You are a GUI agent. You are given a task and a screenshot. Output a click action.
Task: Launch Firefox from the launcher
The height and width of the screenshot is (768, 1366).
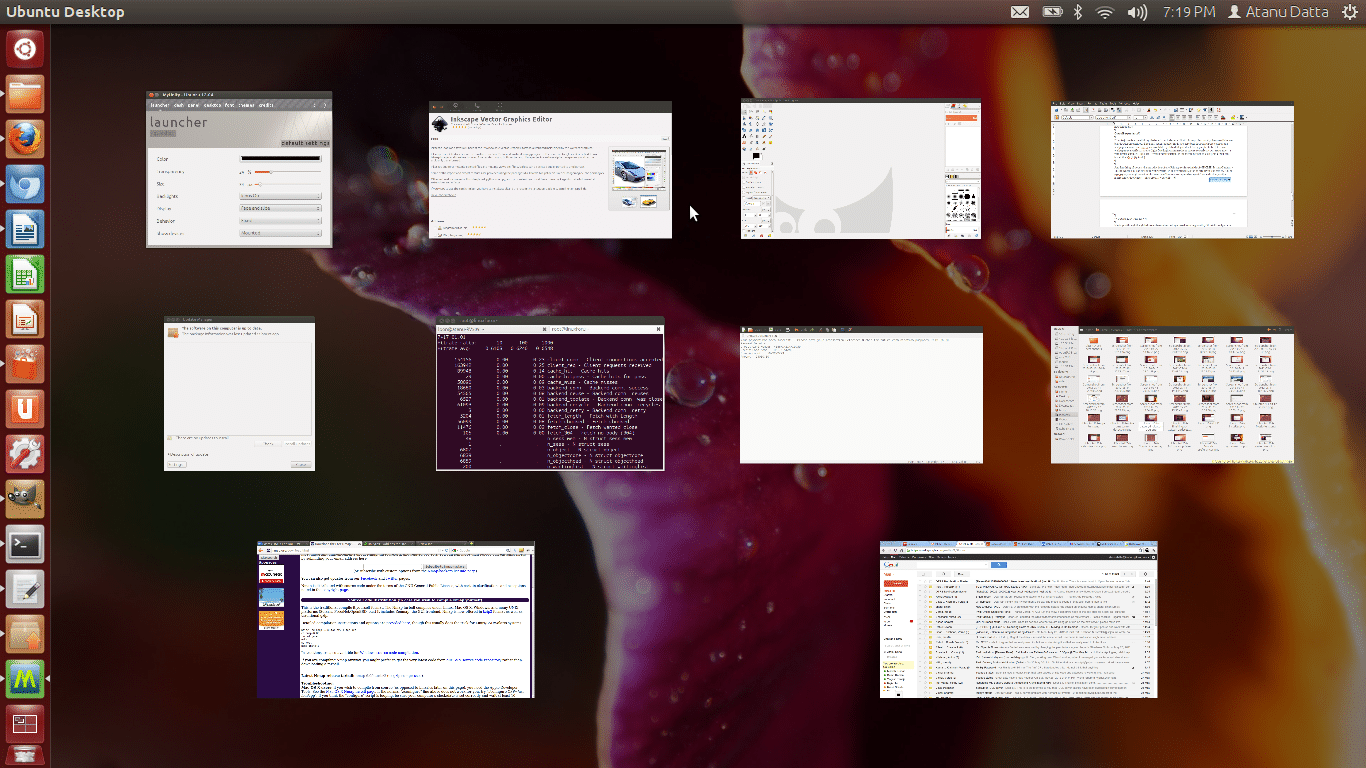click(x=25, y=140)
